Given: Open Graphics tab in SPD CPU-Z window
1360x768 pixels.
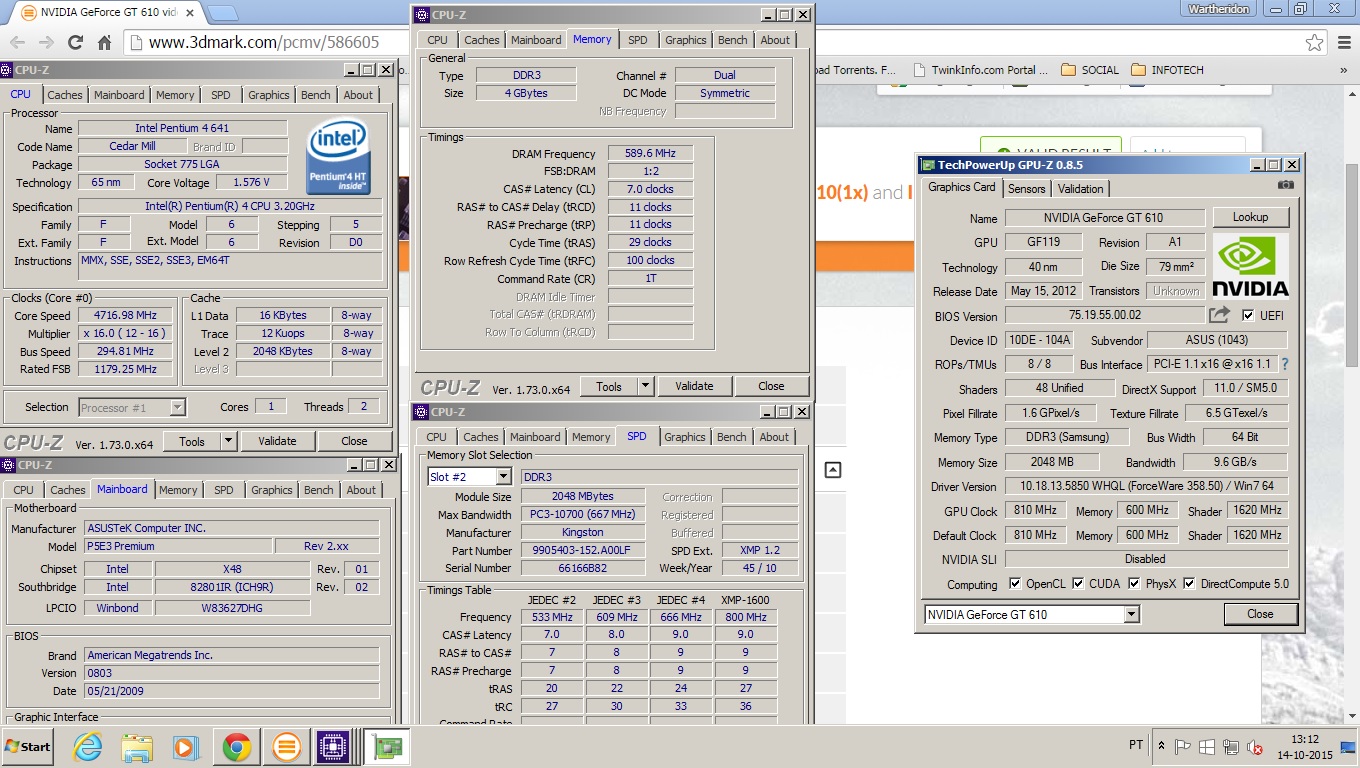Looking at the screenshot, I should (x=684, y=437).
